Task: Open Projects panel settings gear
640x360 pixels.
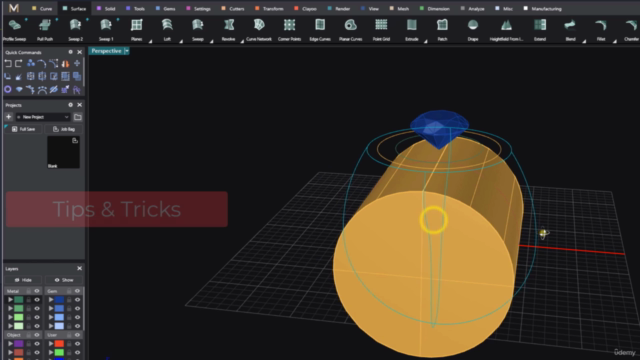Action: pyautogui.click(x=71, y=105)
